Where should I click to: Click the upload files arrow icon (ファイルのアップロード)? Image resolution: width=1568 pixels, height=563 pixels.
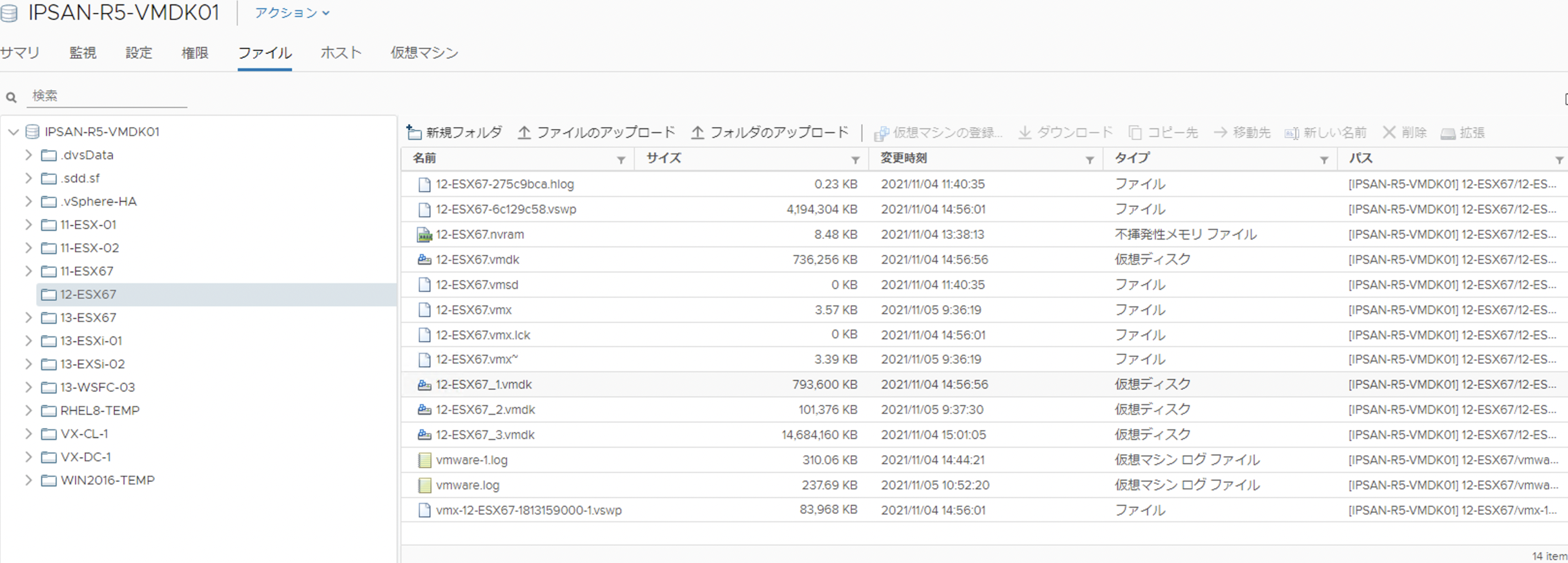tap(524, 133)
